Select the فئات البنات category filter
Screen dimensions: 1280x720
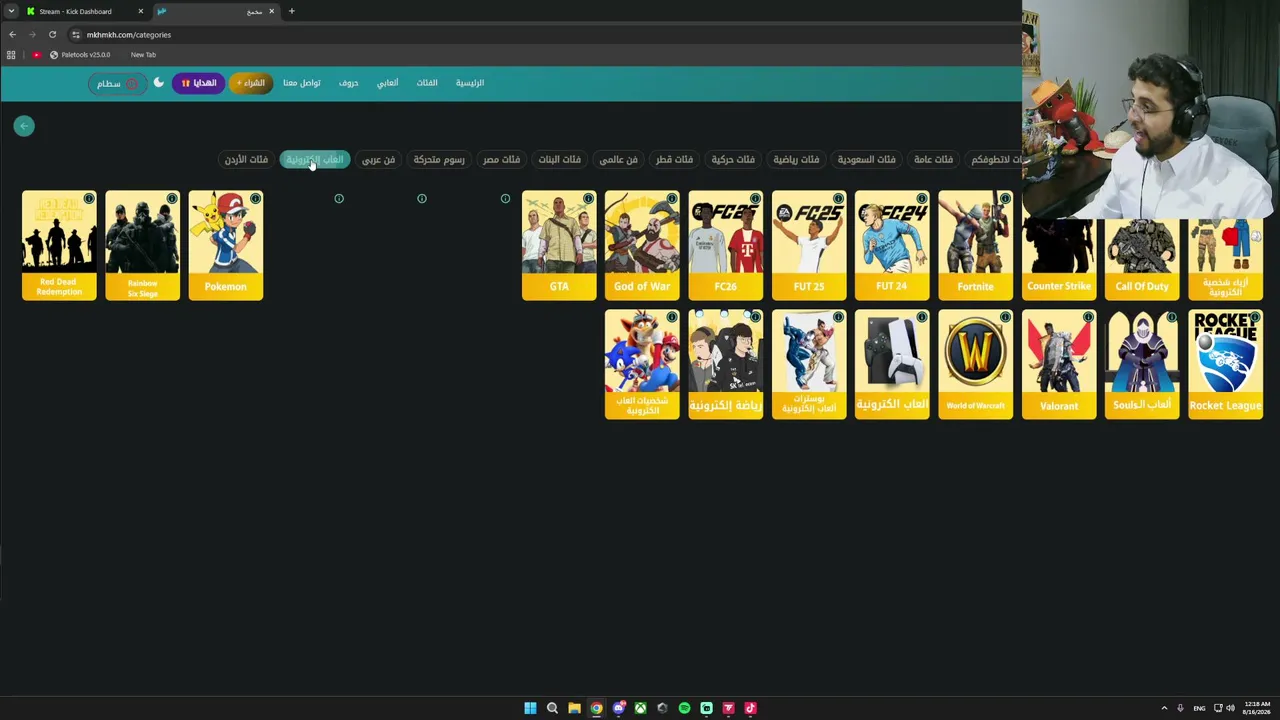point(559,159)
